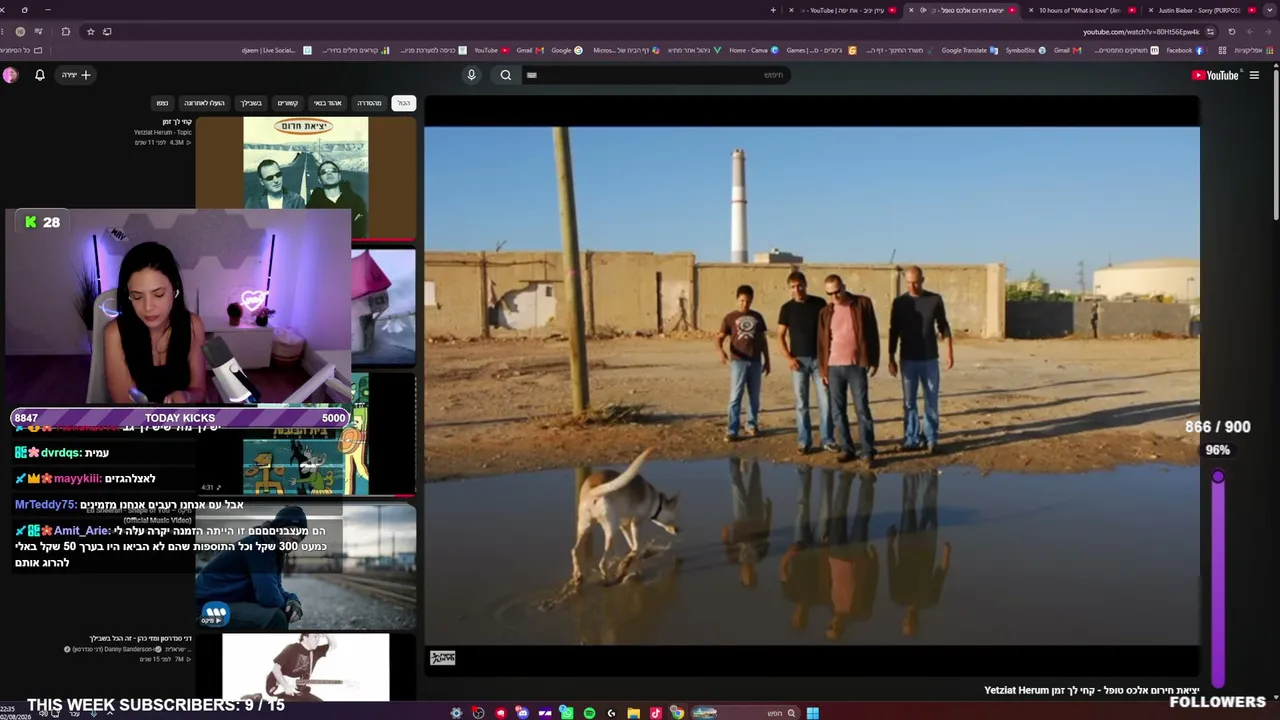
Task: Open the YouTube bookmark in bookmarks bar
Action: point(491,50)
